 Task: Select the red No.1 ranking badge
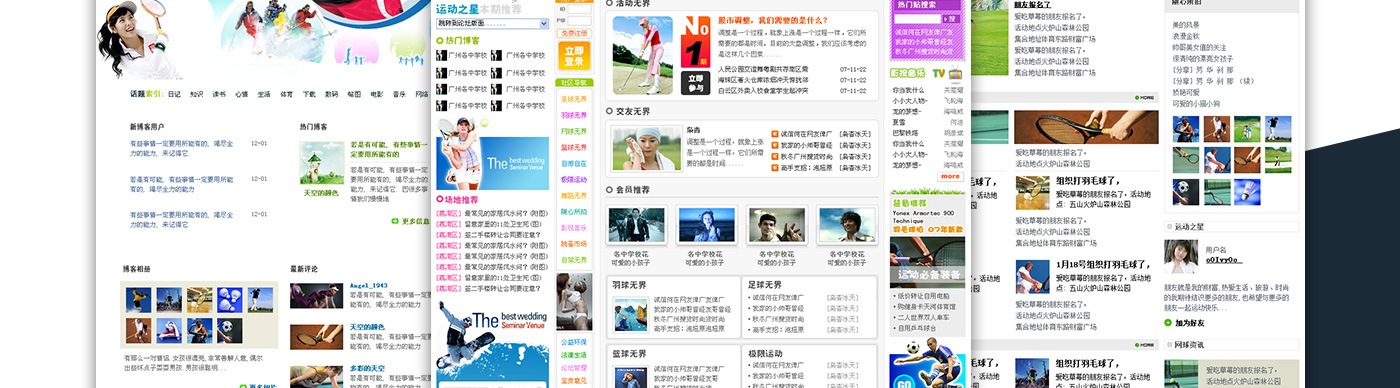pyautogui.click(x=696, y=41)
